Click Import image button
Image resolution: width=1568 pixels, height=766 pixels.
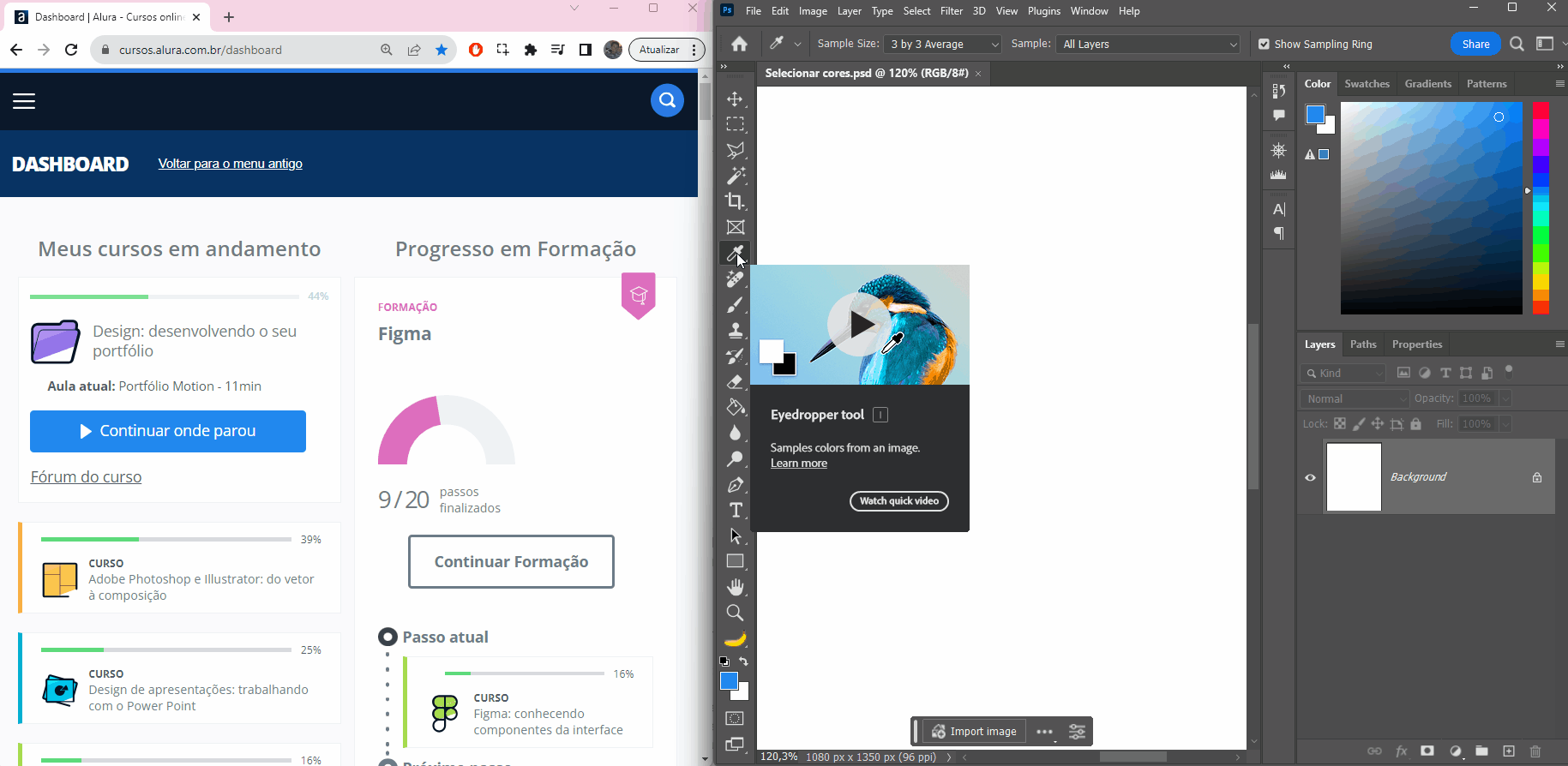974,731
